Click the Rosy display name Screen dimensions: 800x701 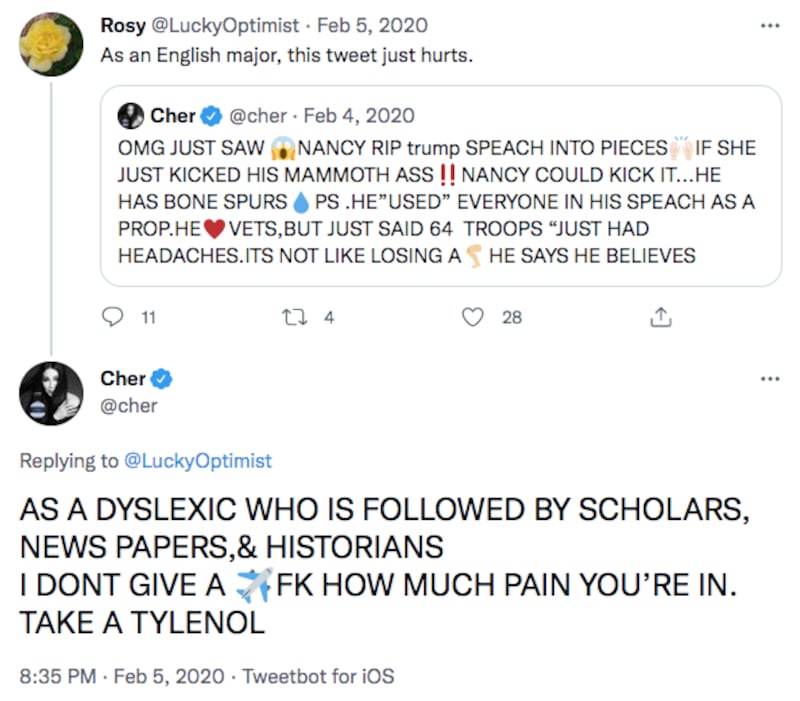pyautogui.click(x=122, y=25)
